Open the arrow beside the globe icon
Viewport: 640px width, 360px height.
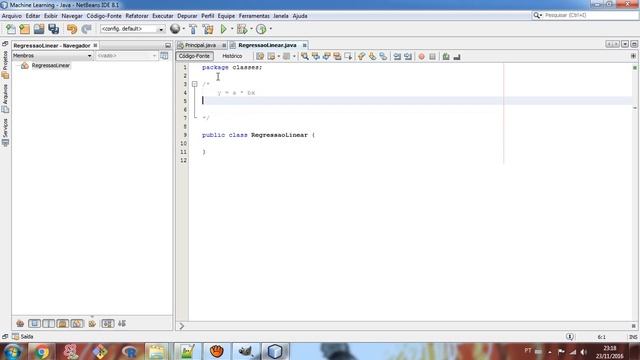183,29
